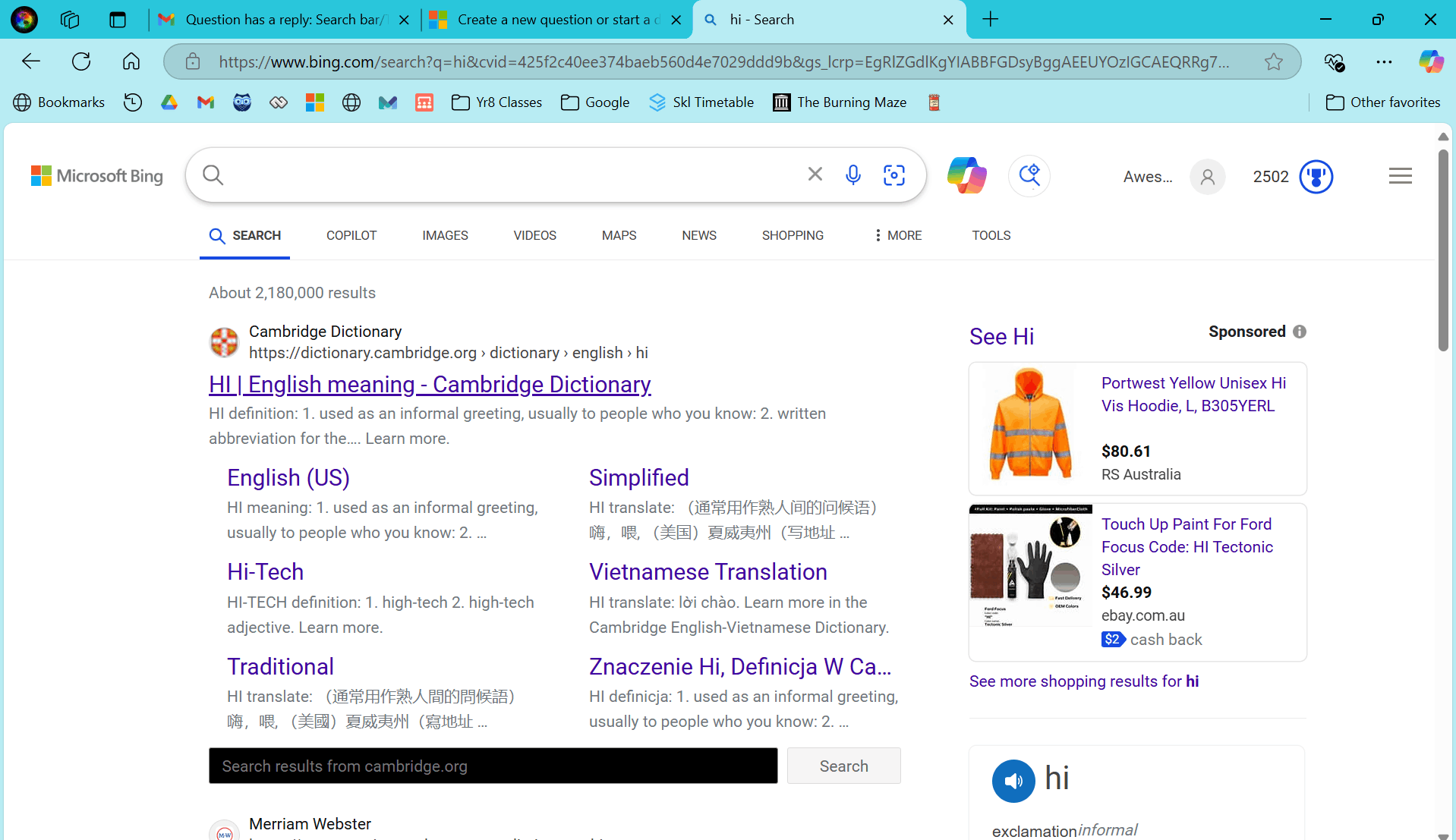Open the Bing chat search icon
The image size is (1456, 840).
[1029, 175]
